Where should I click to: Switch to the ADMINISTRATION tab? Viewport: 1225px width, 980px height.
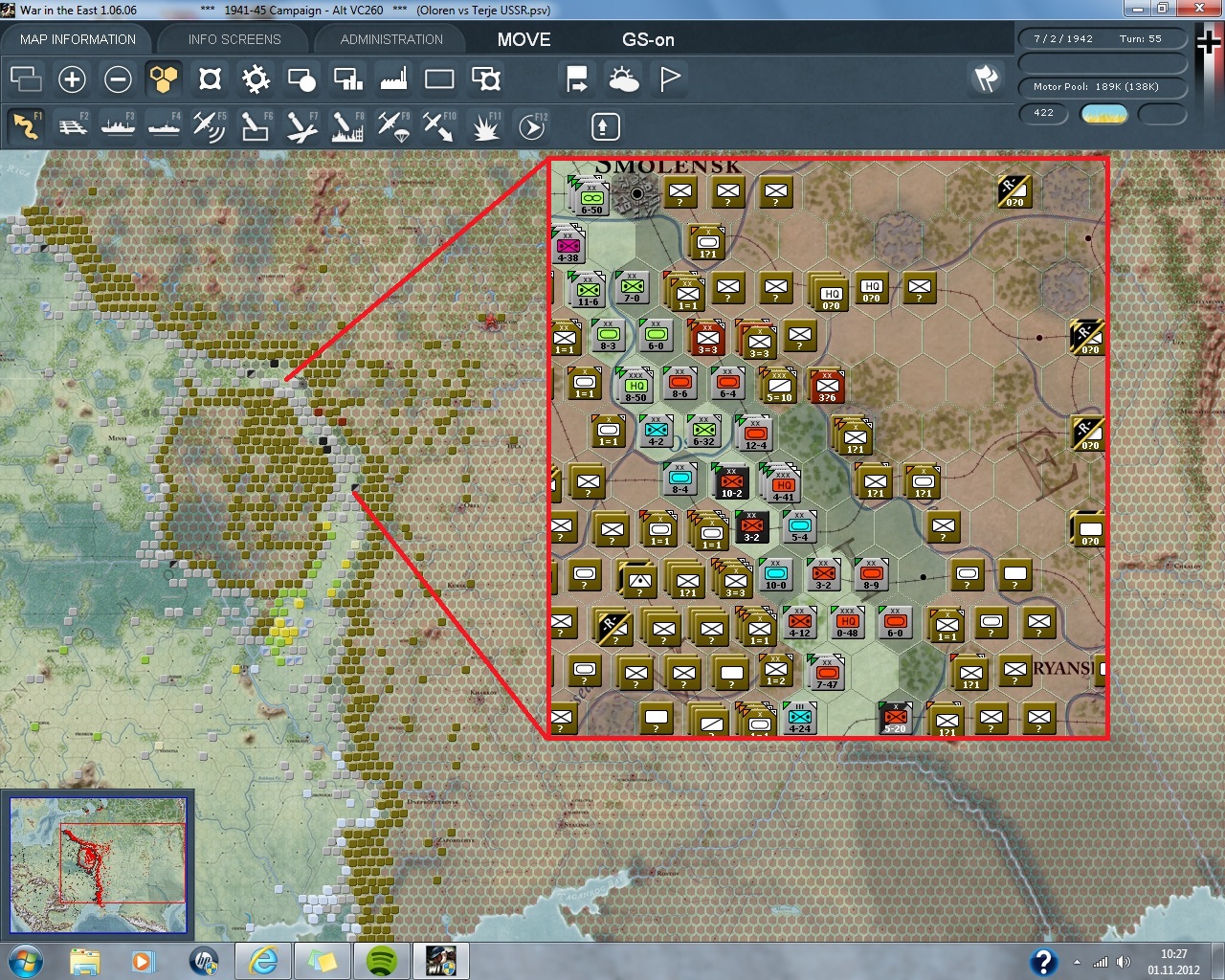(391, 39)
